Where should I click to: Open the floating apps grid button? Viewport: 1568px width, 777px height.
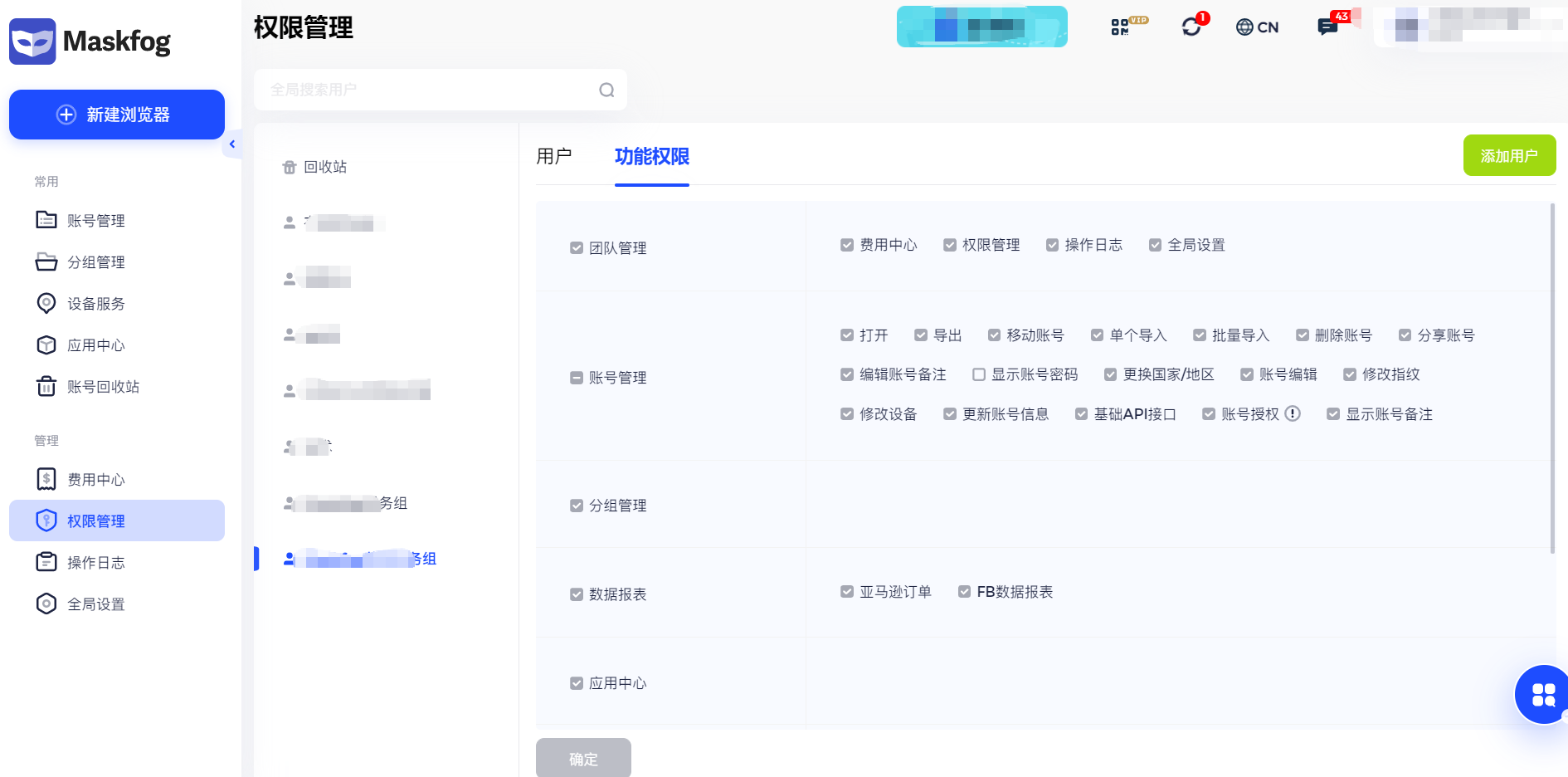pyautogui.click(x=1542, y=694)
